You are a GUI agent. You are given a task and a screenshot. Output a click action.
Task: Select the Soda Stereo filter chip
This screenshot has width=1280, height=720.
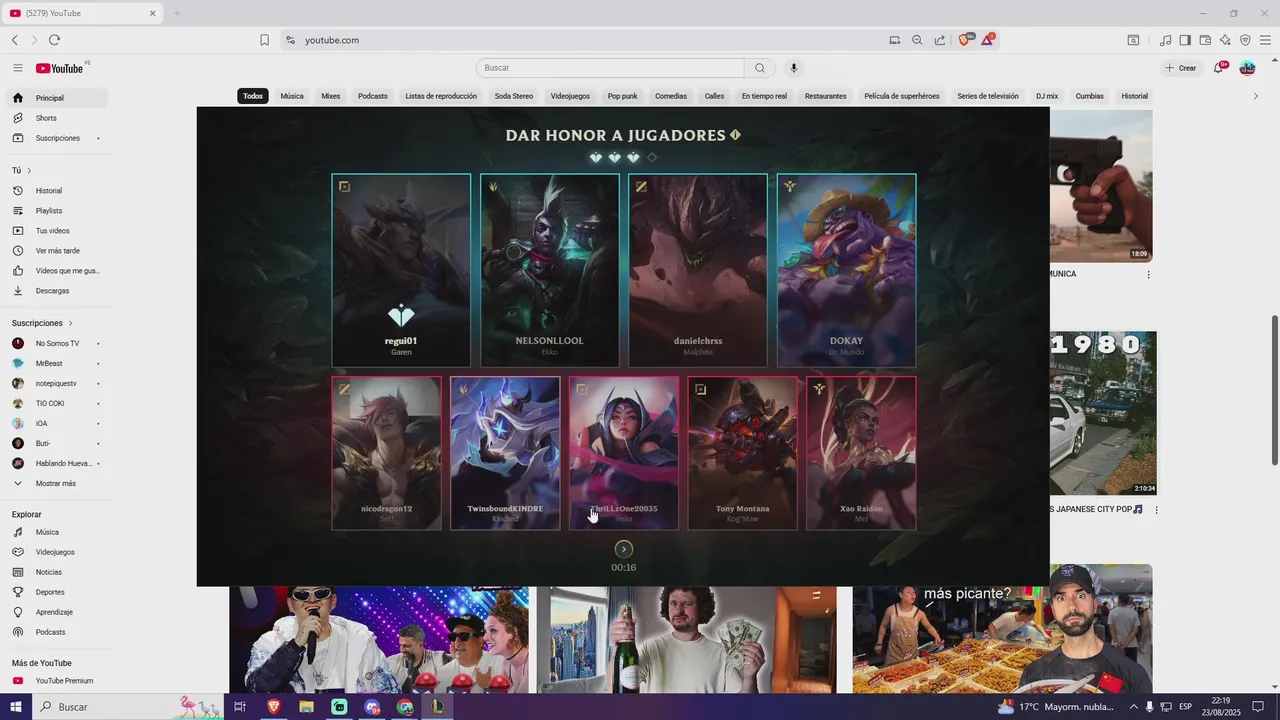pos(514,96)
